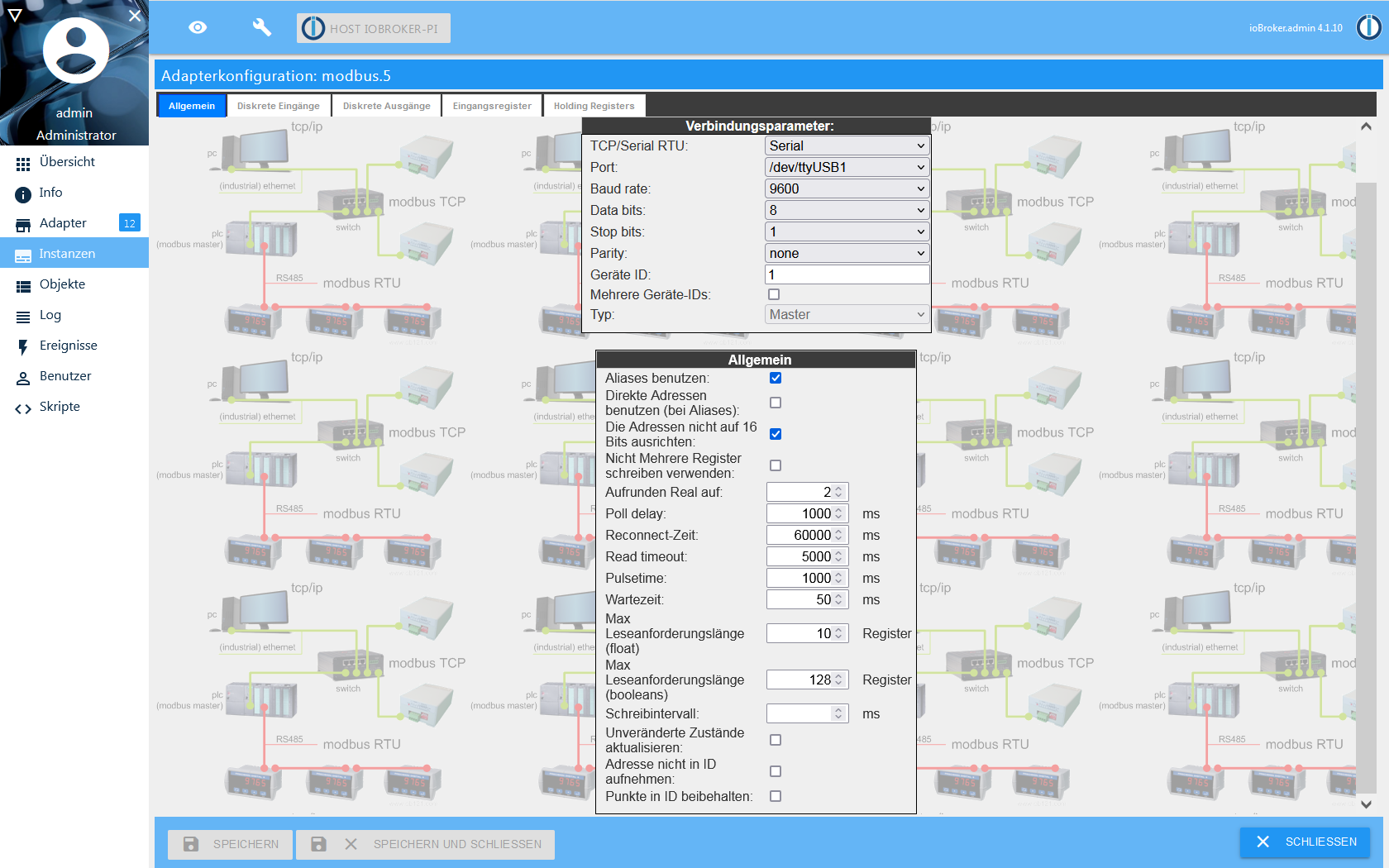Image resolution: width=1389 pixels, height=868 pixels.
Task: Open the Port dropdown /dev/ttyUSB1
Action: point(847,167)
